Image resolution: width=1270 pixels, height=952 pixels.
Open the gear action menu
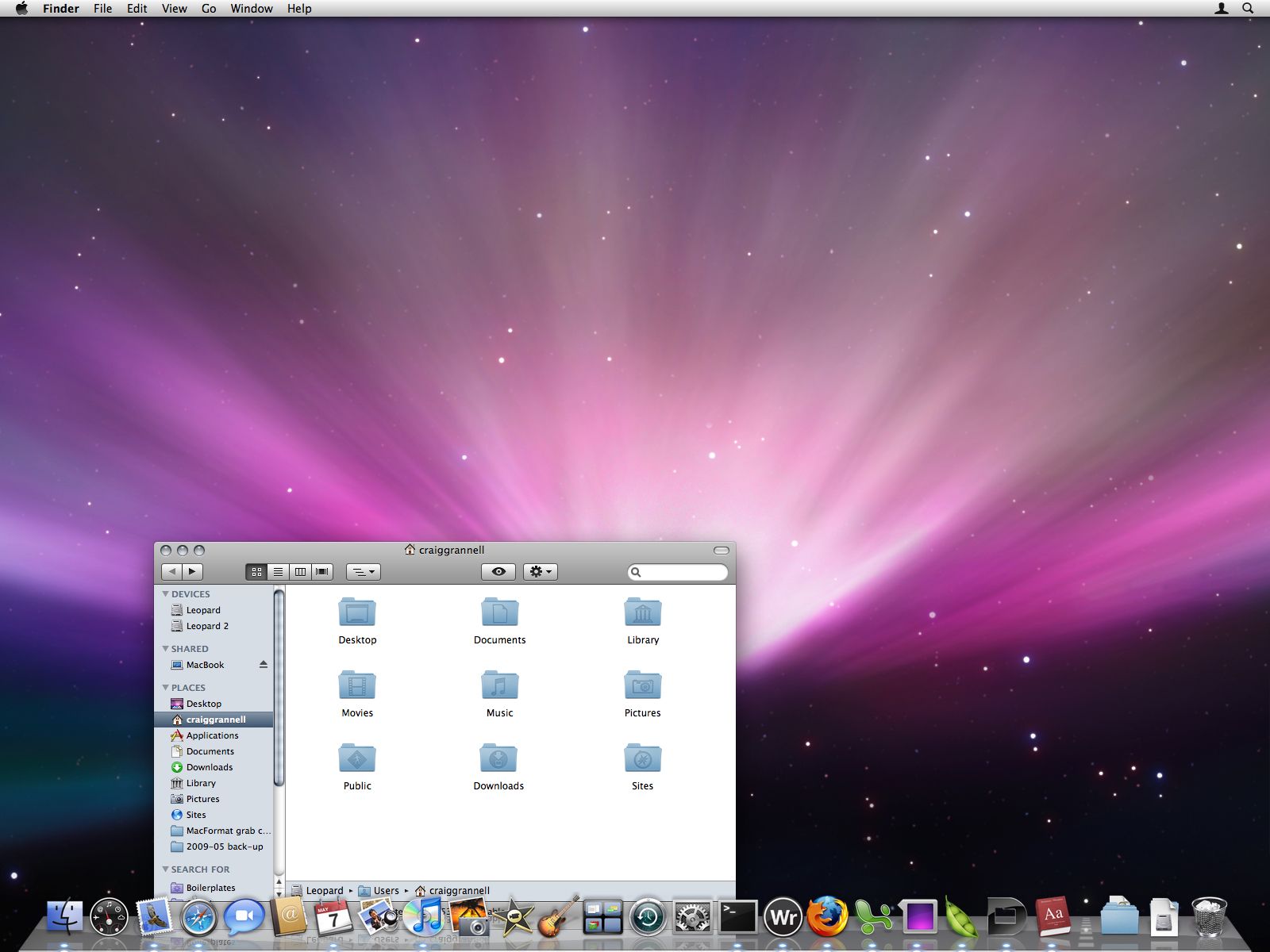pos(541,571)
